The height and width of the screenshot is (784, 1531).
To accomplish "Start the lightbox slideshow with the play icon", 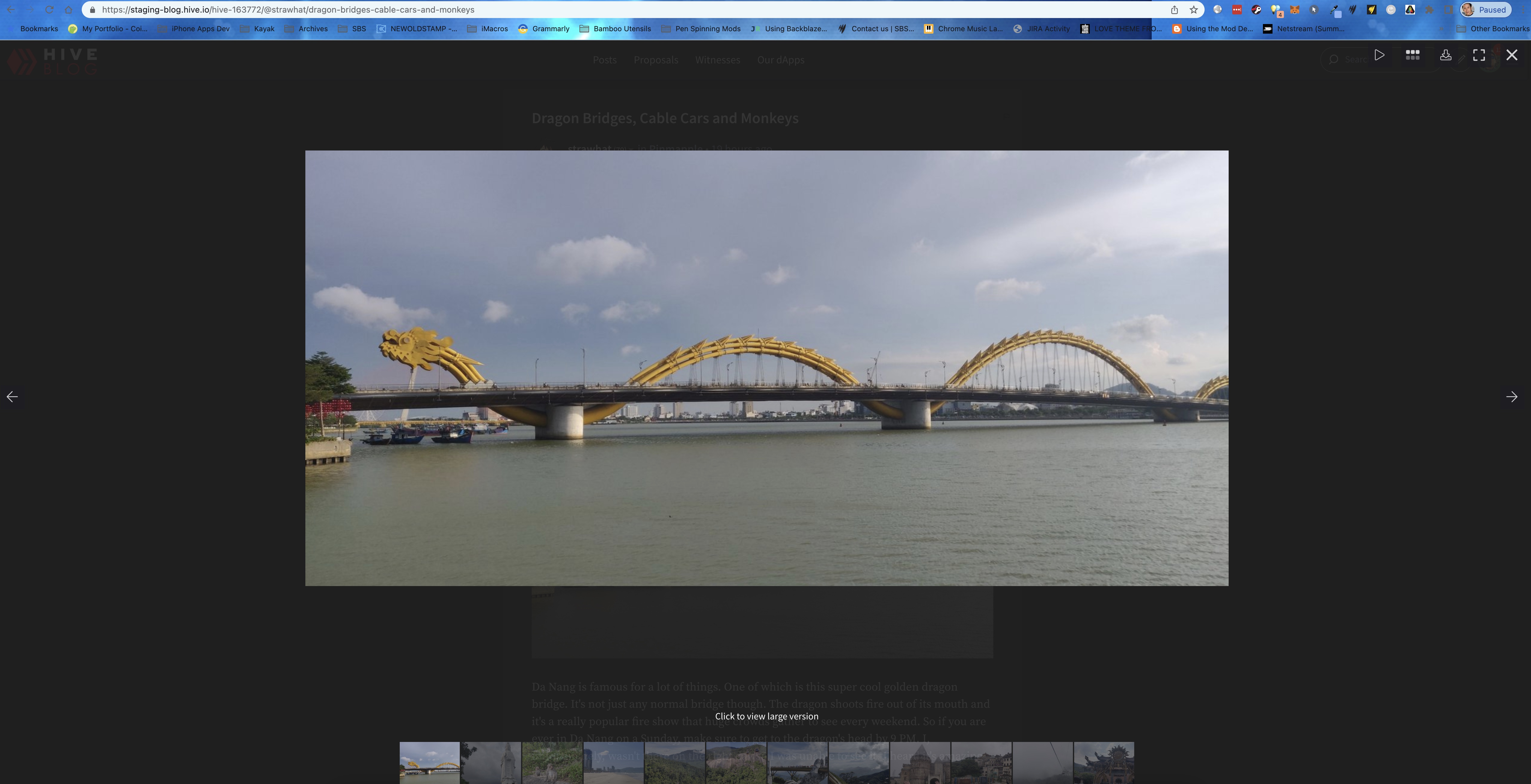I will click(x=1379, y=55).
